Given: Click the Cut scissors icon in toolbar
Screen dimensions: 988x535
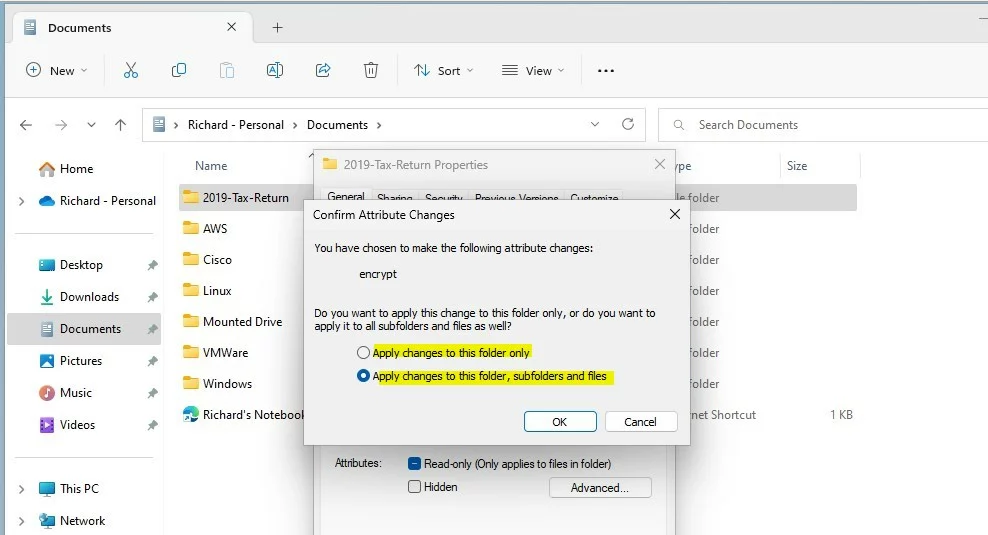Looking at the screenshot, I should coord(130,71).
